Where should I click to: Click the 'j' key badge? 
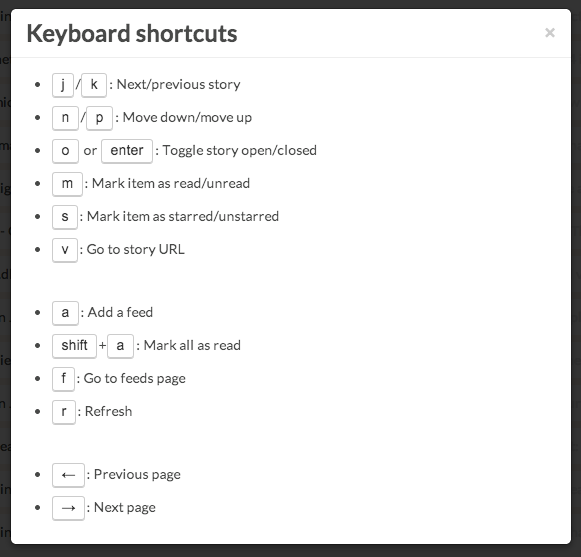coord(63,85)
